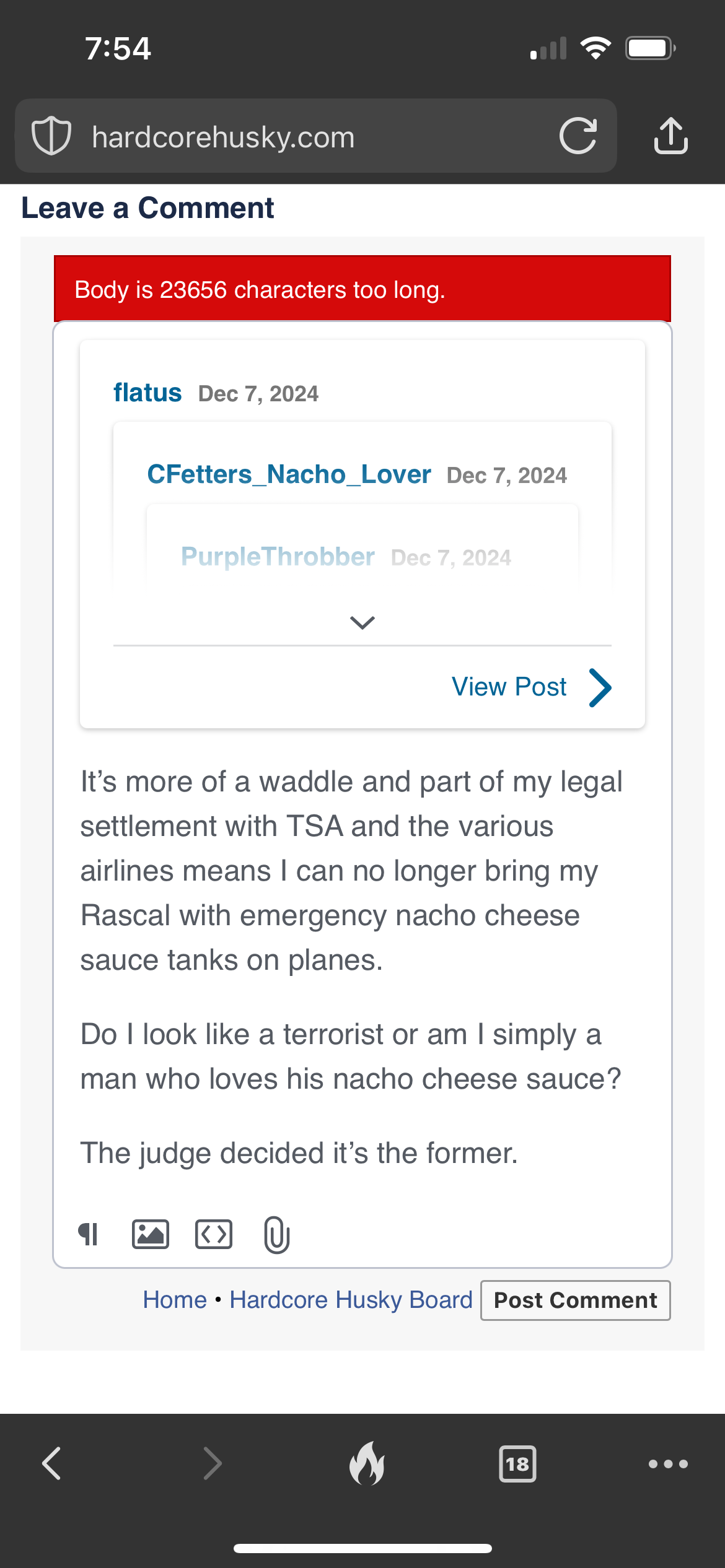Image resolution: width=725 pixels, height=1568 pixels.
Task: Insert an image using the picture icon
Action: (151, 1235)
